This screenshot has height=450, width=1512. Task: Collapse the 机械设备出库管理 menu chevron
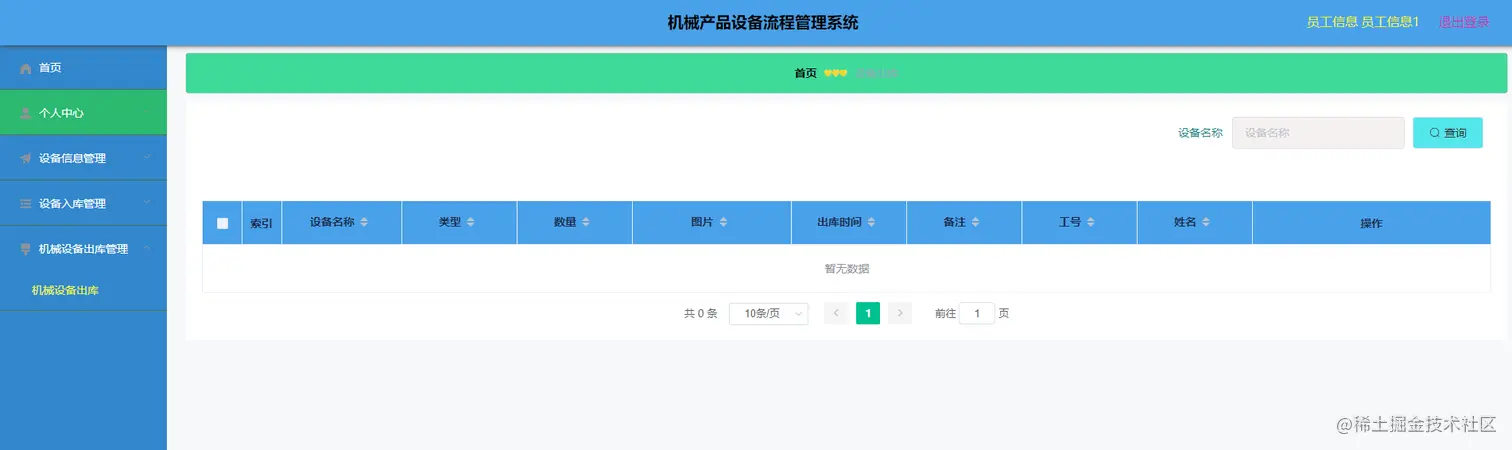click(x=147, y=249)
